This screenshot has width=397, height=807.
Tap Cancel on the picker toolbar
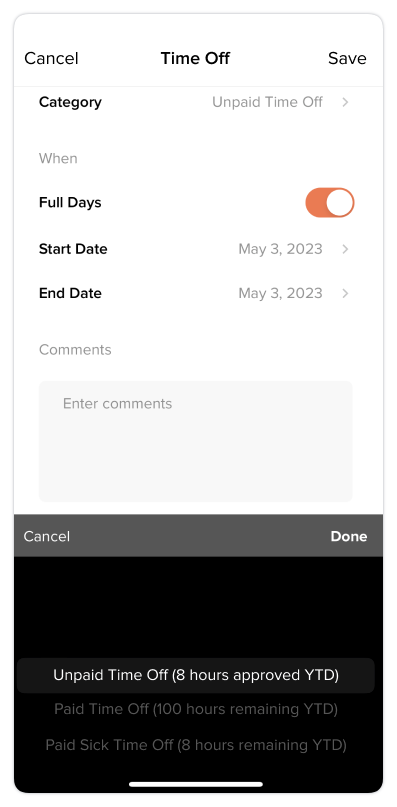click(46, 536)
